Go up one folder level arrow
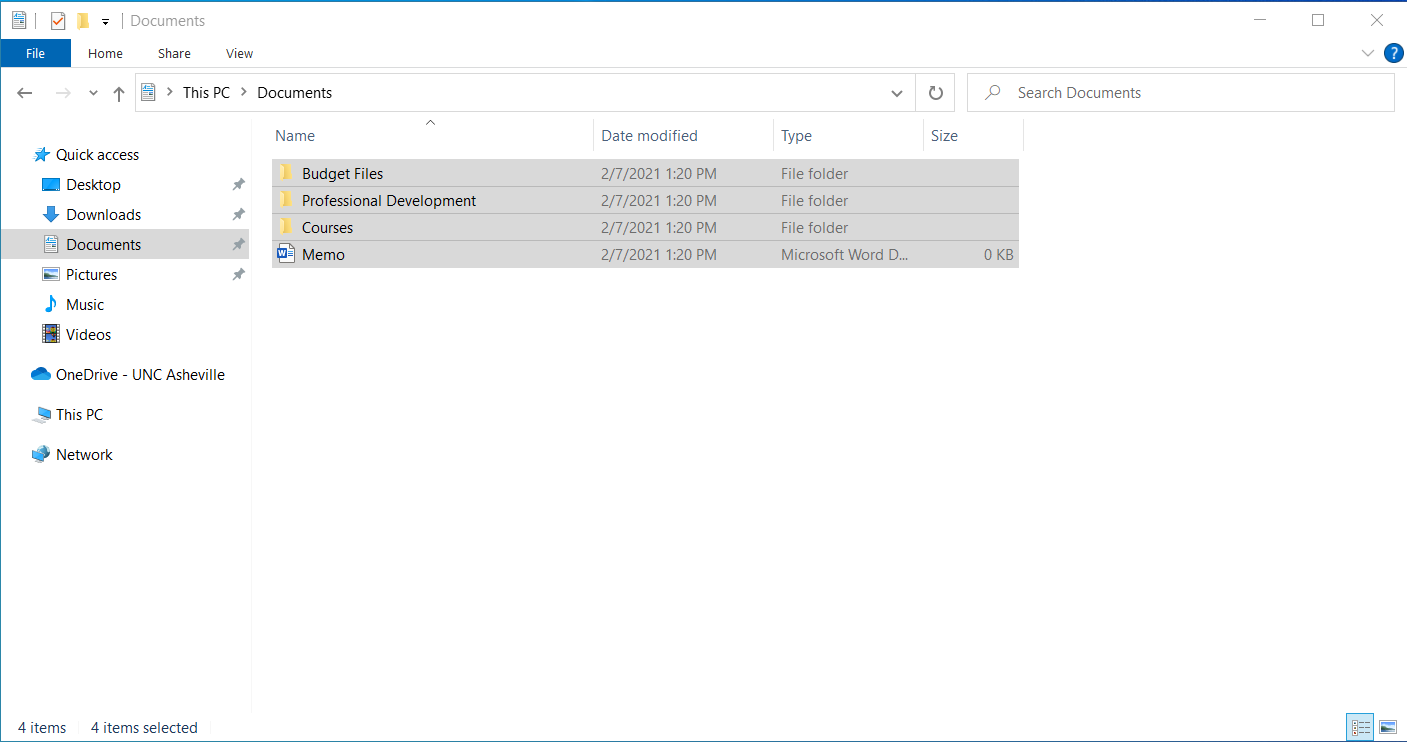This screenshot has width=1407, height=742. click(x=119, y=93)
